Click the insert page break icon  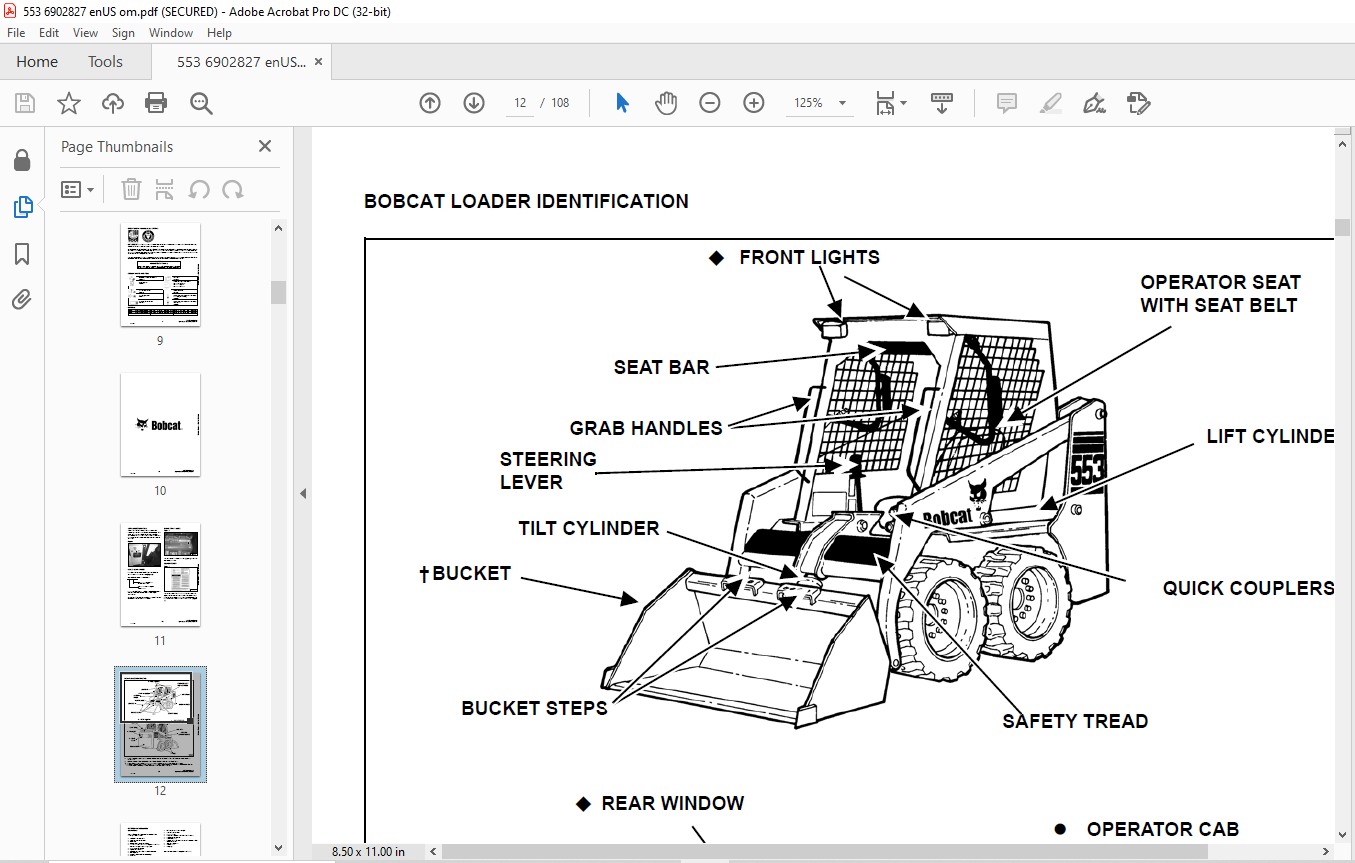(x=165, y=189)
